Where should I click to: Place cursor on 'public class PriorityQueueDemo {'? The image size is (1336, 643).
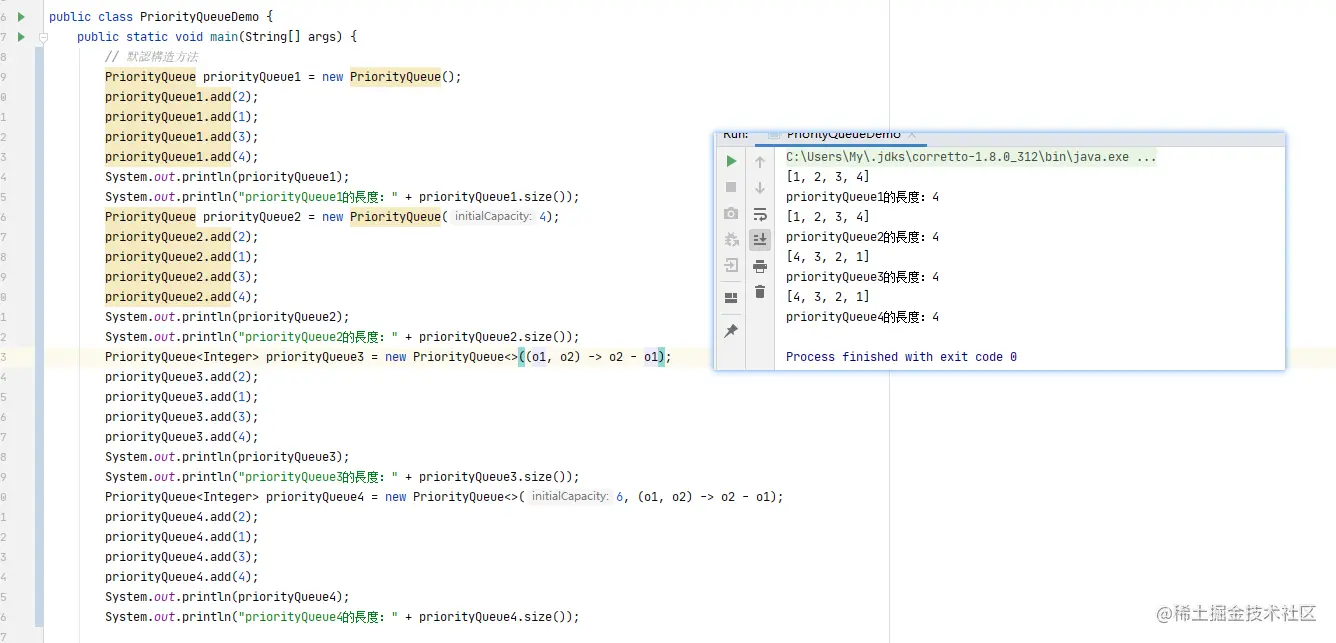(x=161, y=17)
